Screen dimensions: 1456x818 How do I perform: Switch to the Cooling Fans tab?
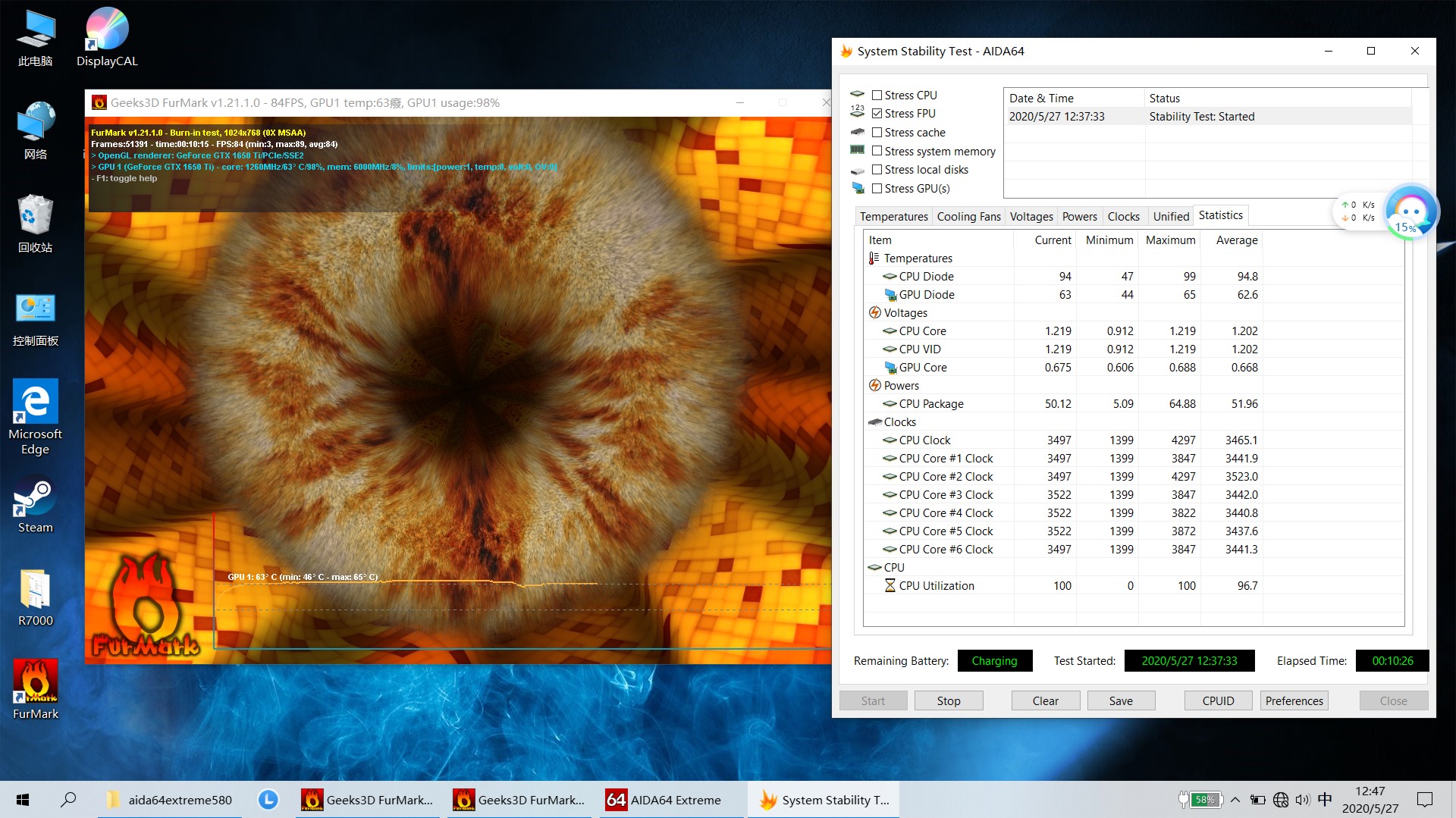[968, 217]
